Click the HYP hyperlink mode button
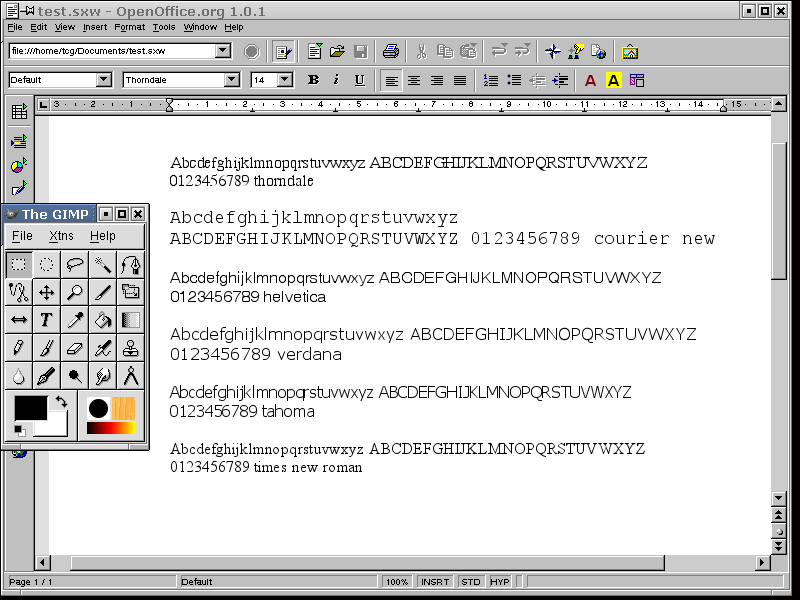Viewport: 800px width, 600px height. point(499,582)
